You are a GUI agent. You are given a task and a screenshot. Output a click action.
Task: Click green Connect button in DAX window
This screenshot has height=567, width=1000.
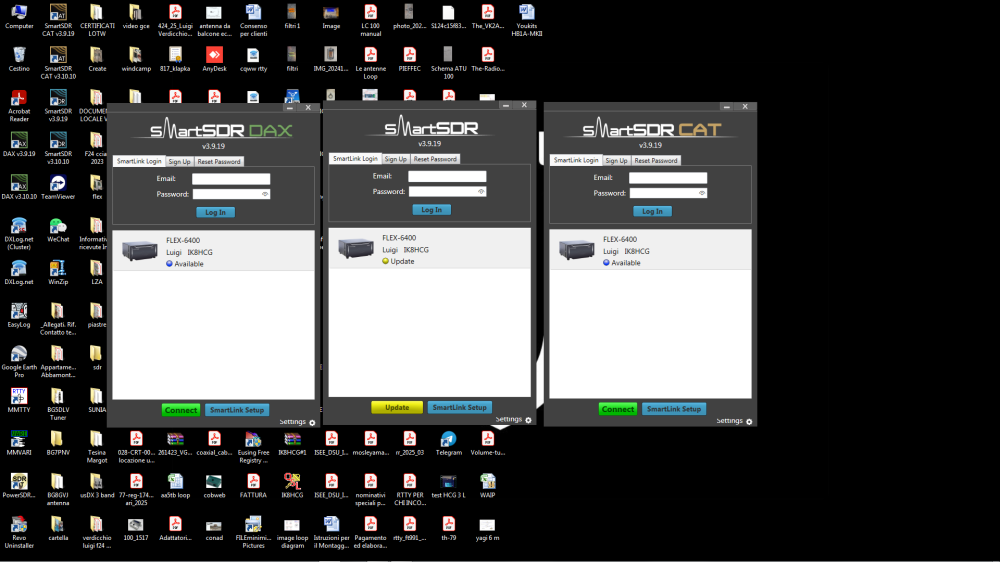[181, 410]
